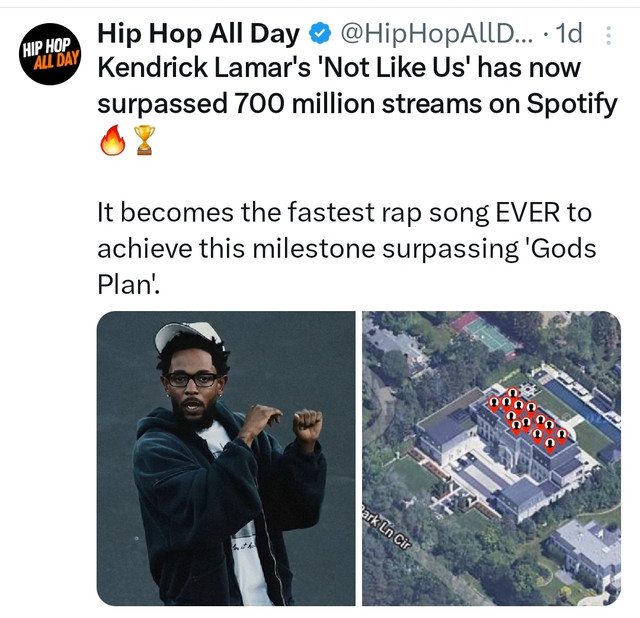Open the 1d timestamp link
Screen dimensions: 640x618
point(569,33)
